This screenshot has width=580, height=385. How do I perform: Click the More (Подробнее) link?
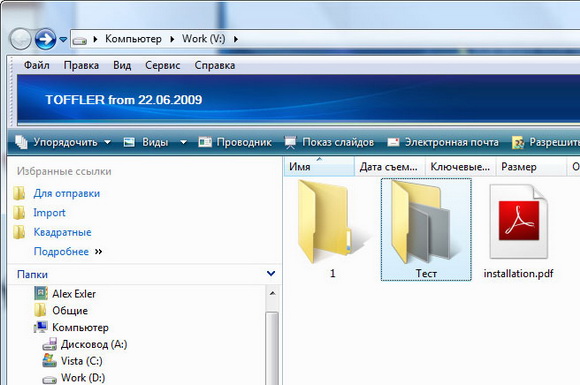tap(61, 251)
